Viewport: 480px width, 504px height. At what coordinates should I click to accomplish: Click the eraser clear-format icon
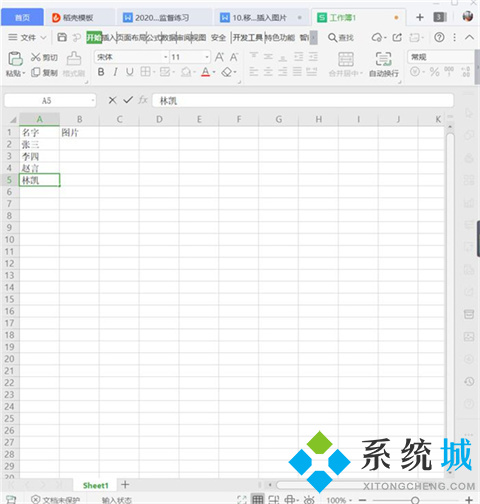227,72
